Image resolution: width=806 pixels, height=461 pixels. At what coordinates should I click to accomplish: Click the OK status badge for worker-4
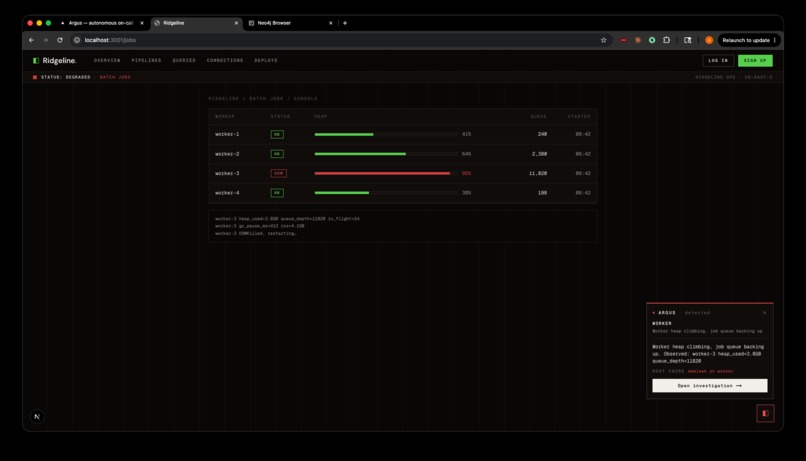click(x=277, y=193)
